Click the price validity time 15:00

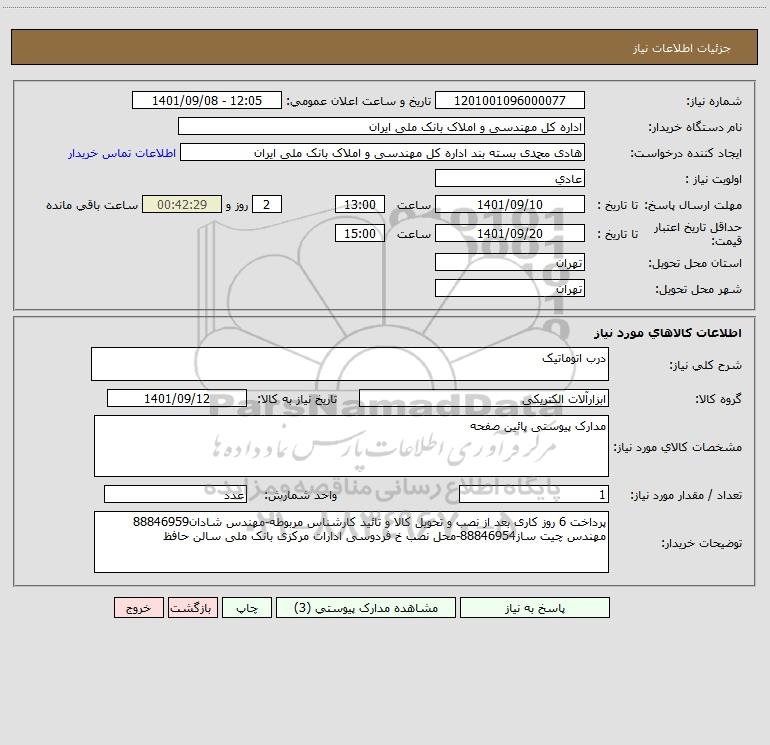coord(359,233)
